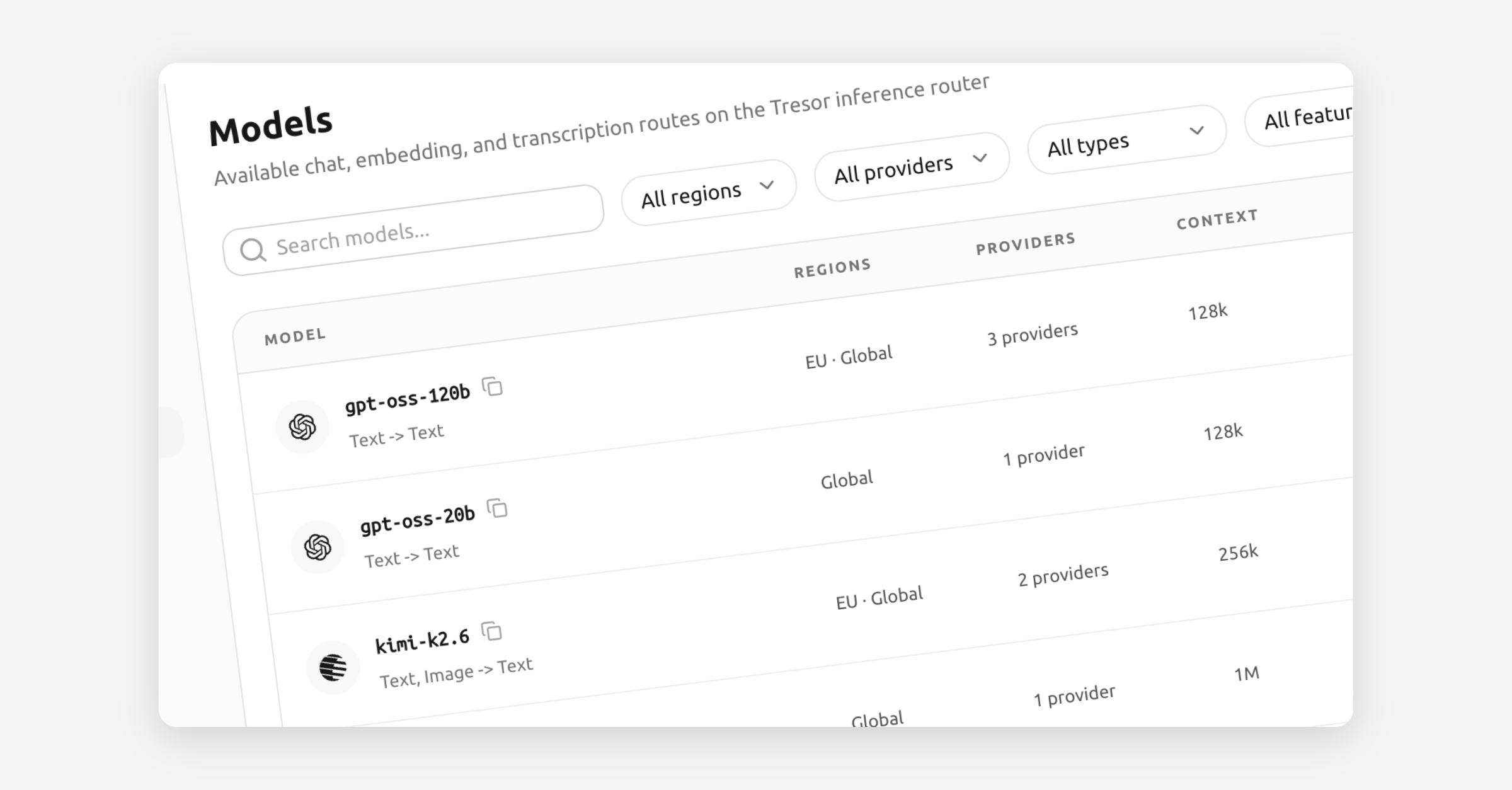The width and height of the screenshot is (1512, 790).
Task: Copy the gpt-oss-20b model name
Action: pyautogui.click(x=497, y=508)
